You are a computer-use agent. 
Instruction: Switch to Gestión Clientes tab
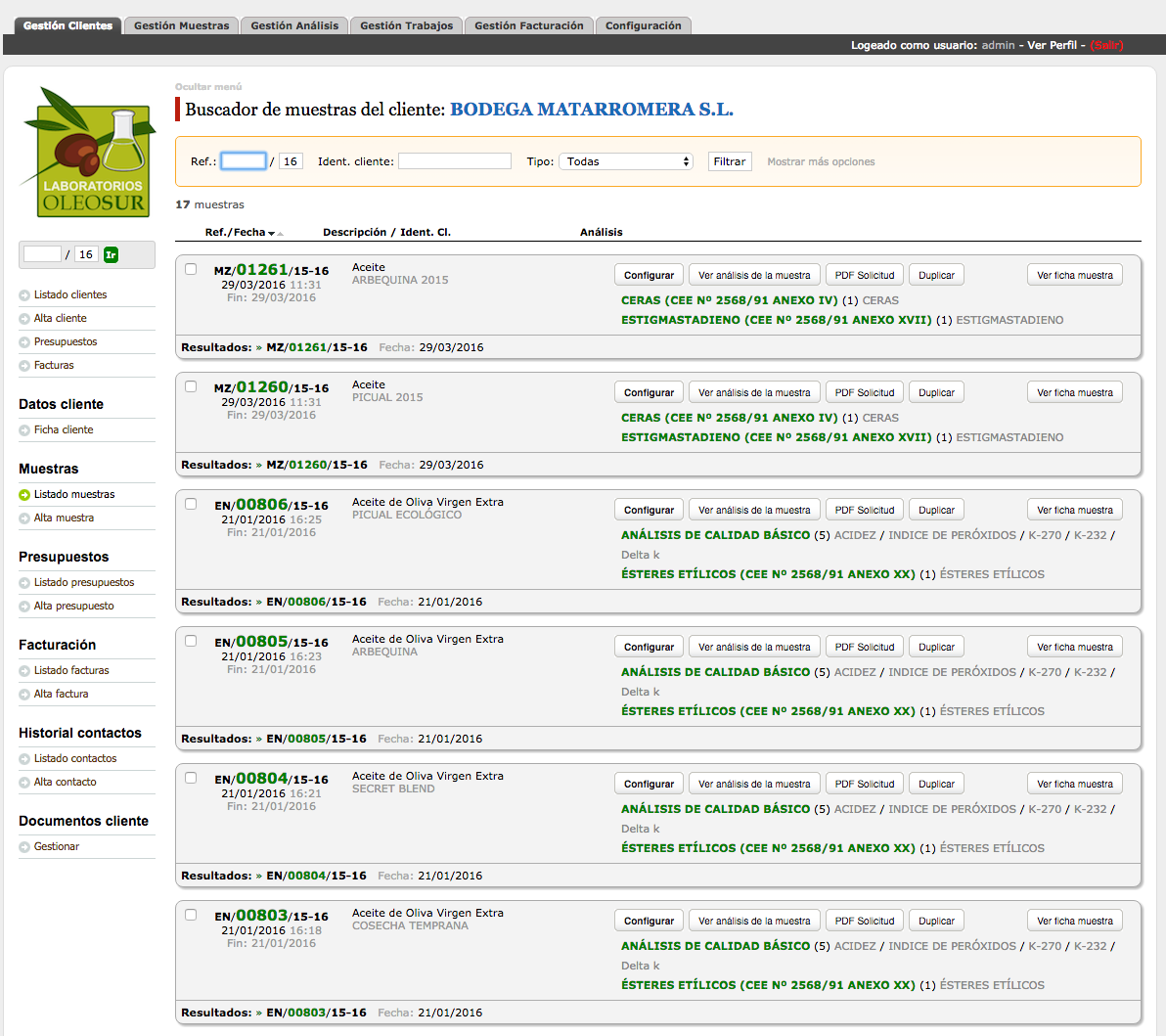pyautogui.click(x=67, y=25)
